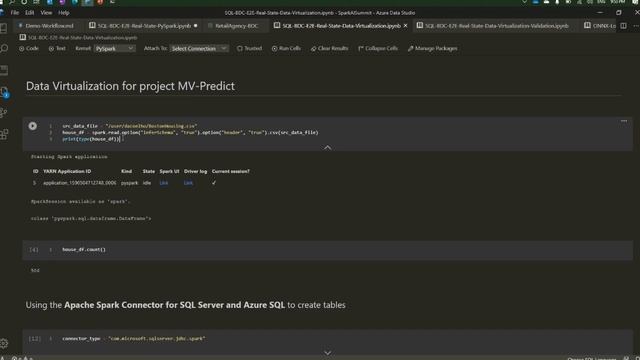Open the Edit menu

click(29, 13)
